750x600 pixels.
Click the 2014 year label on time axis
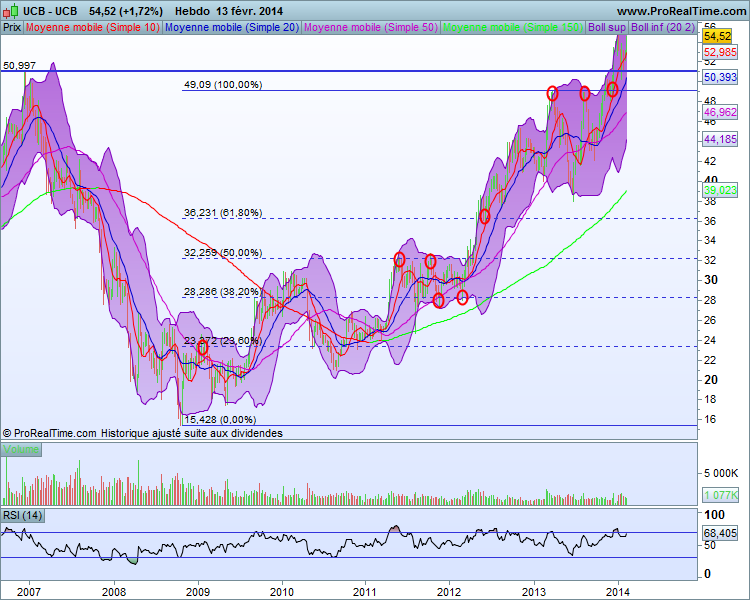pos(618,592)
